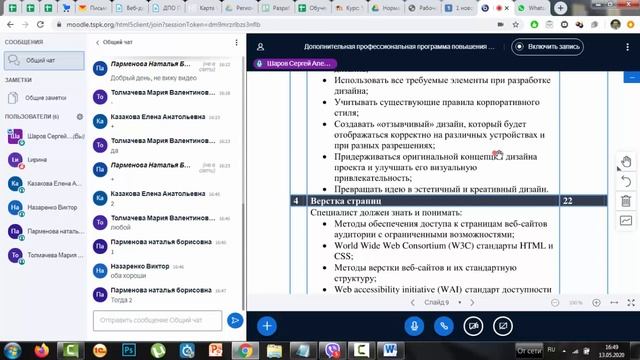Go back with Общий чат arrow
The image size is (640, 360).
tap(114, 42)
